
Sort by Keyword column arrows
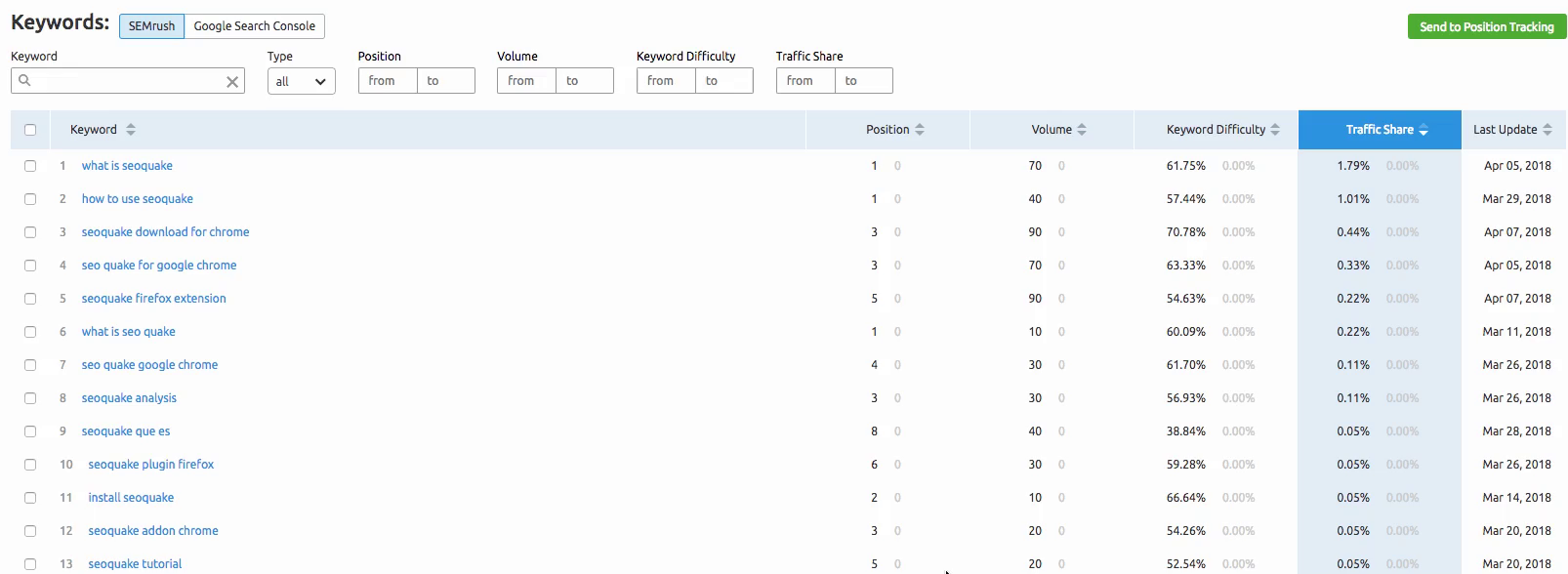131,130
